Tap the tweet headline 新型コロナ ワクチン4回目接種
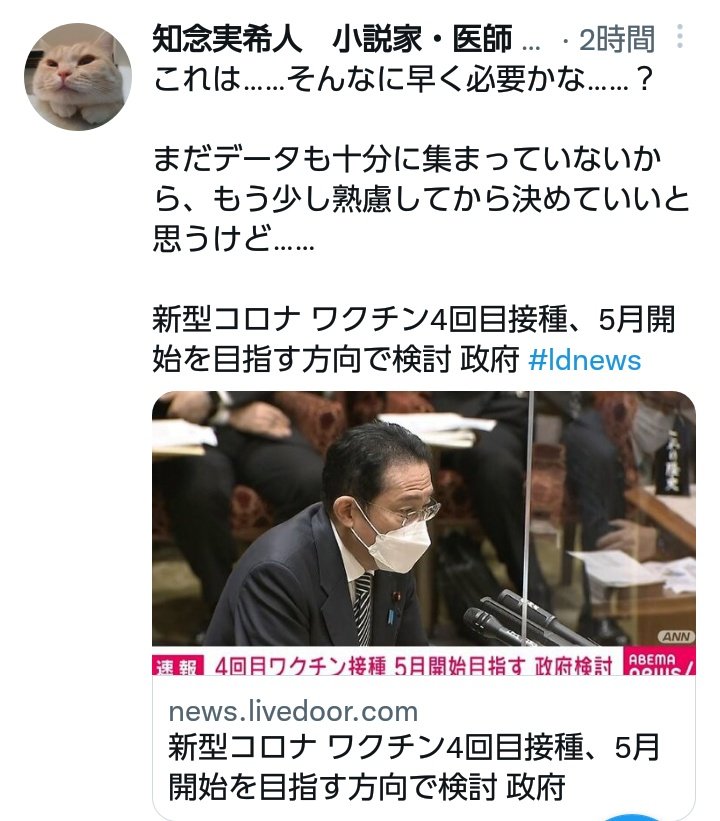The height and width of the screenshot is (821, 720). (414, 340)
